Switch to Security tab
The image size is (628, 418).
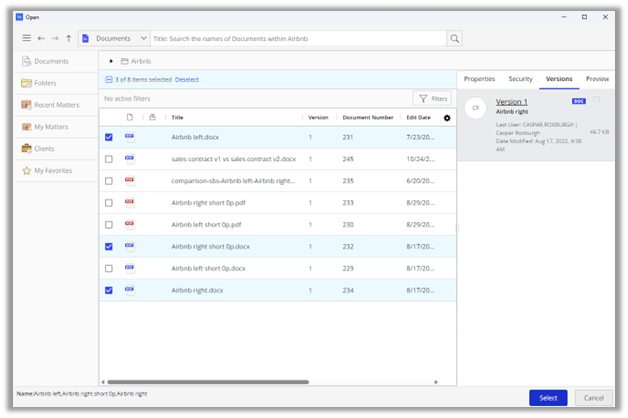520,79
